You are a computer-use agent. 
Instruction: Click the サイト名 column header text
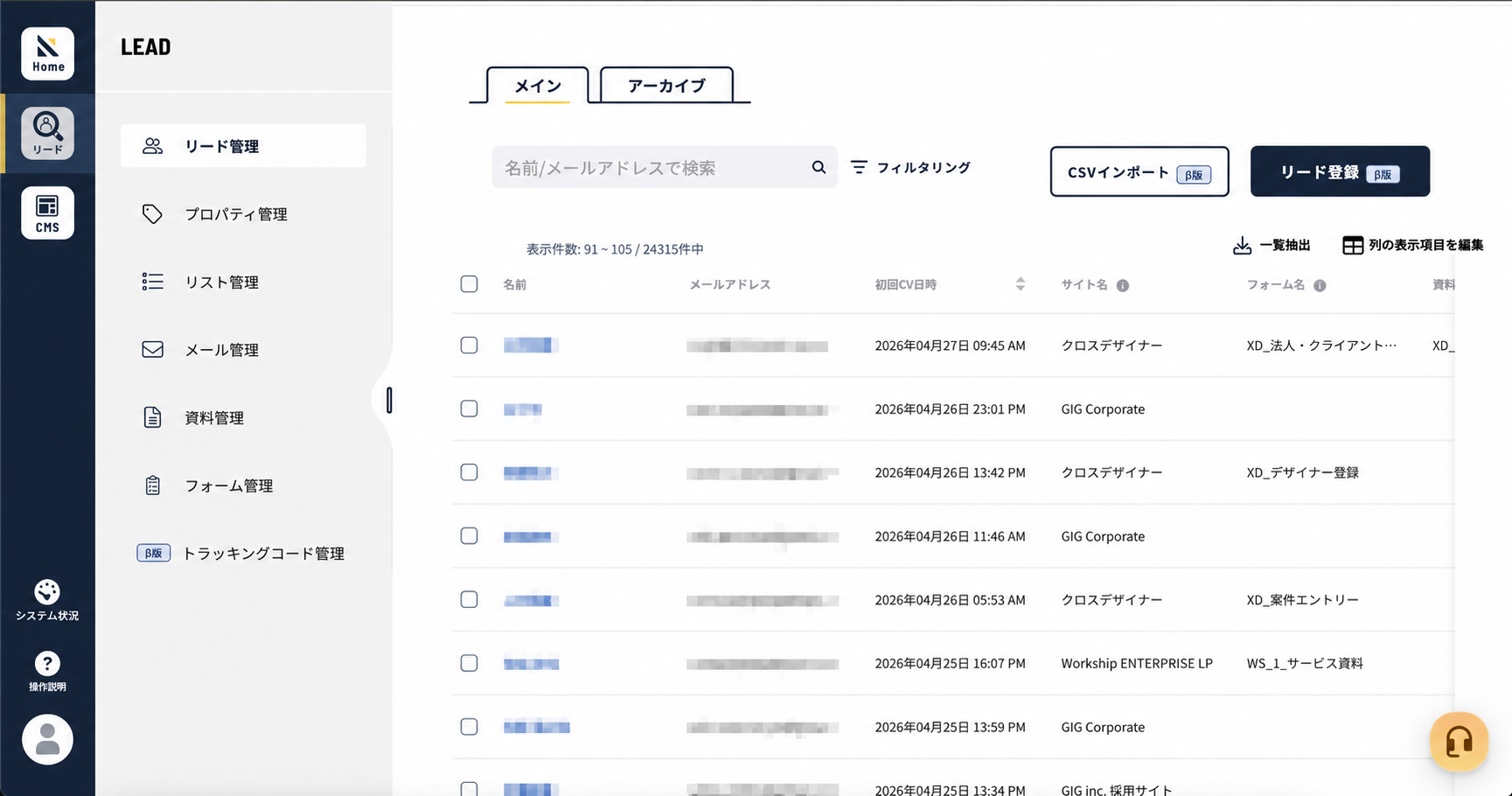point(1084,284)
